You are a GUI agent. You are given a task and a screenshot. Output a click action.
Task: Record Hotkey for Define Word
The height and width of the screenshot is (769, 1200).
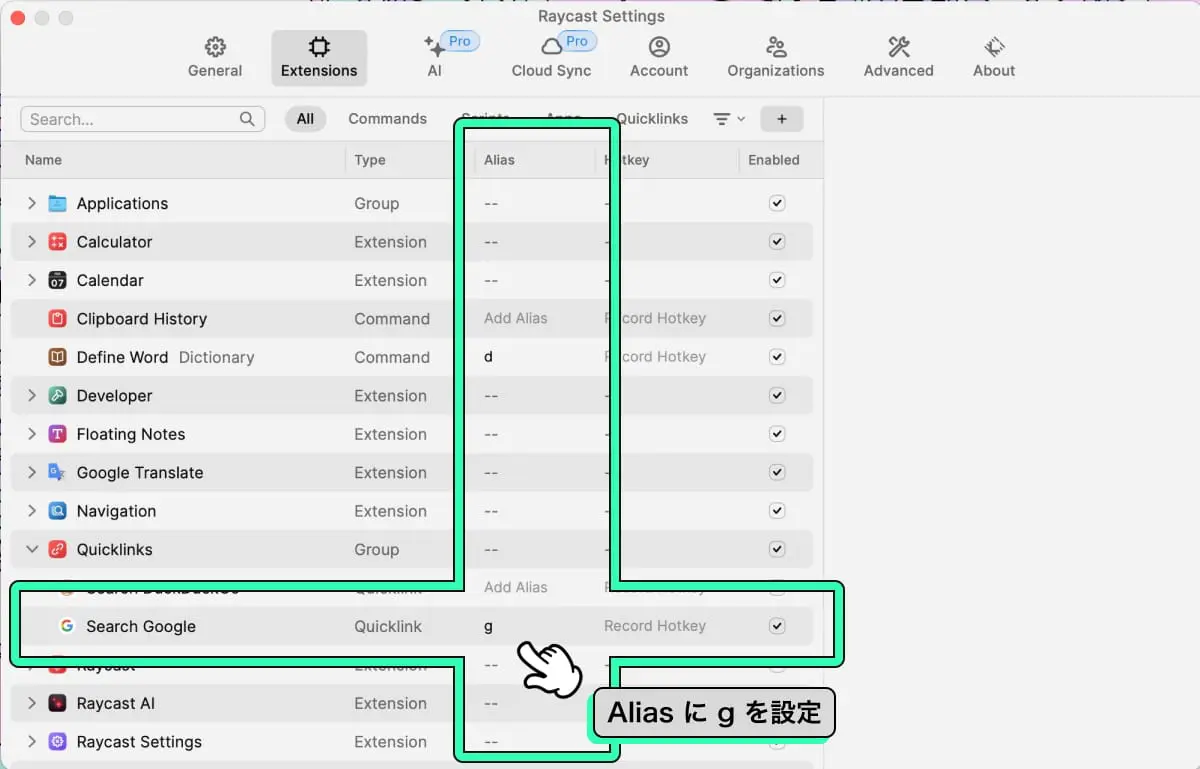tap(655, 357)
